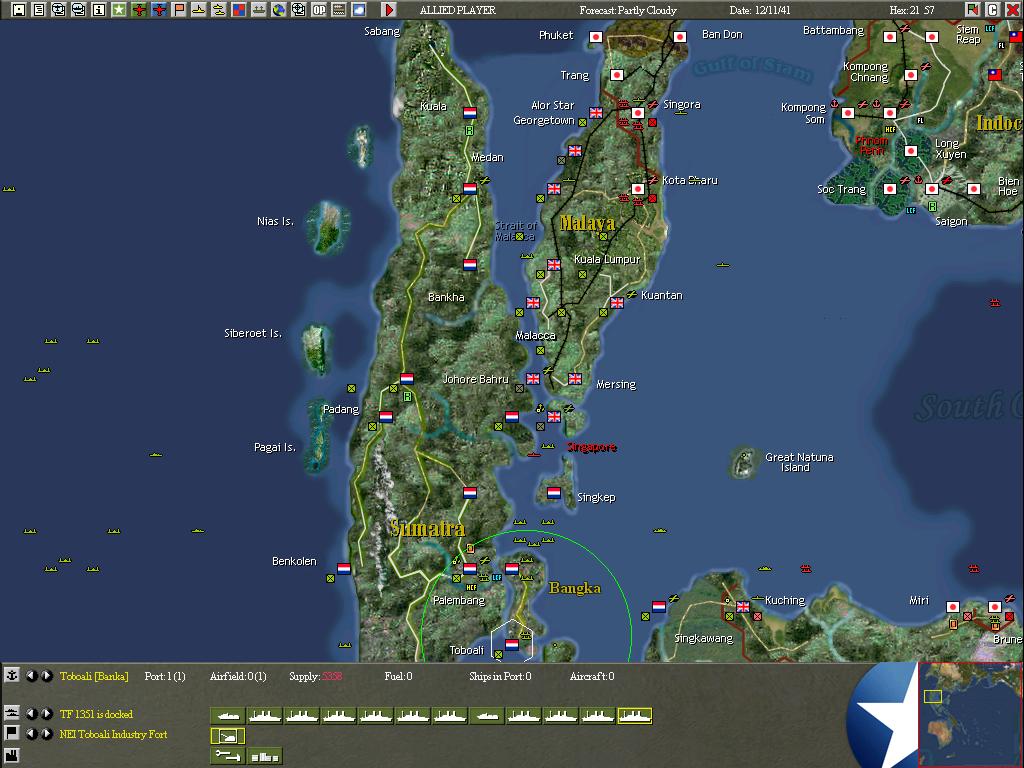The height and width of the screenshot is (768, 1024).
Task: Select the first ship icon in TF 1351 row
Action: (227, 716)
